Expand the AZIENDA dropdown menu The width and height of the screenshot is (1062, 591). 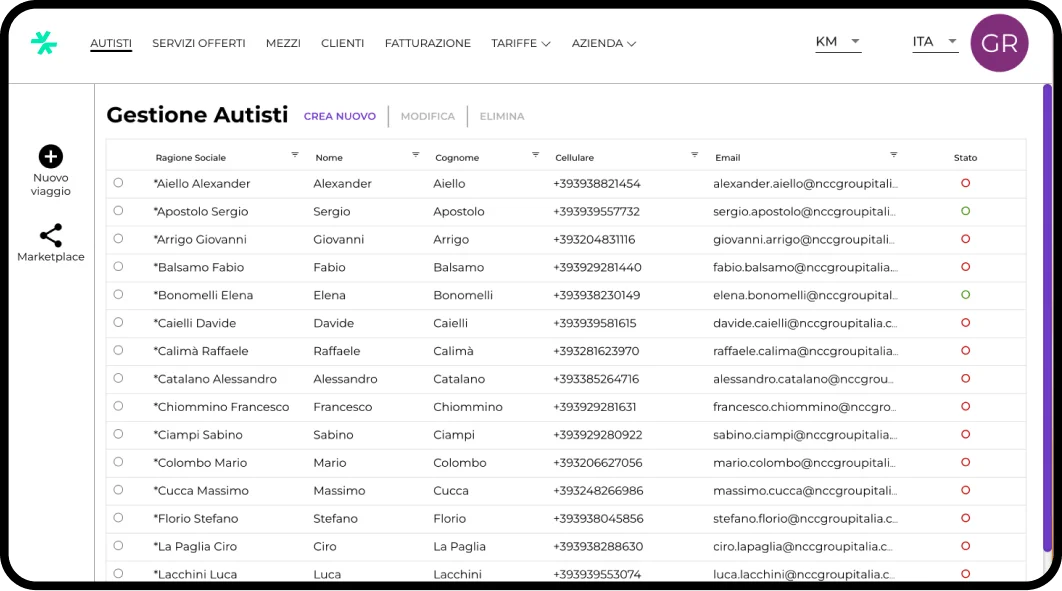(603, 44)
